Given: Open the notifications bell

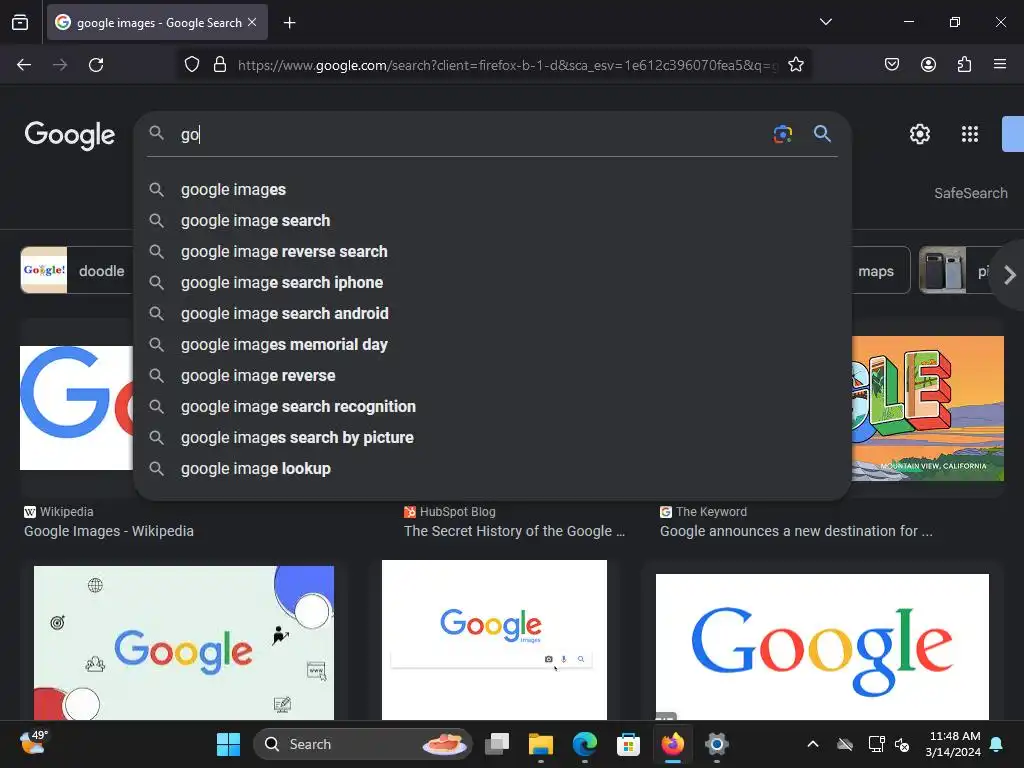Looking at the screenshot, I should 997,744.
